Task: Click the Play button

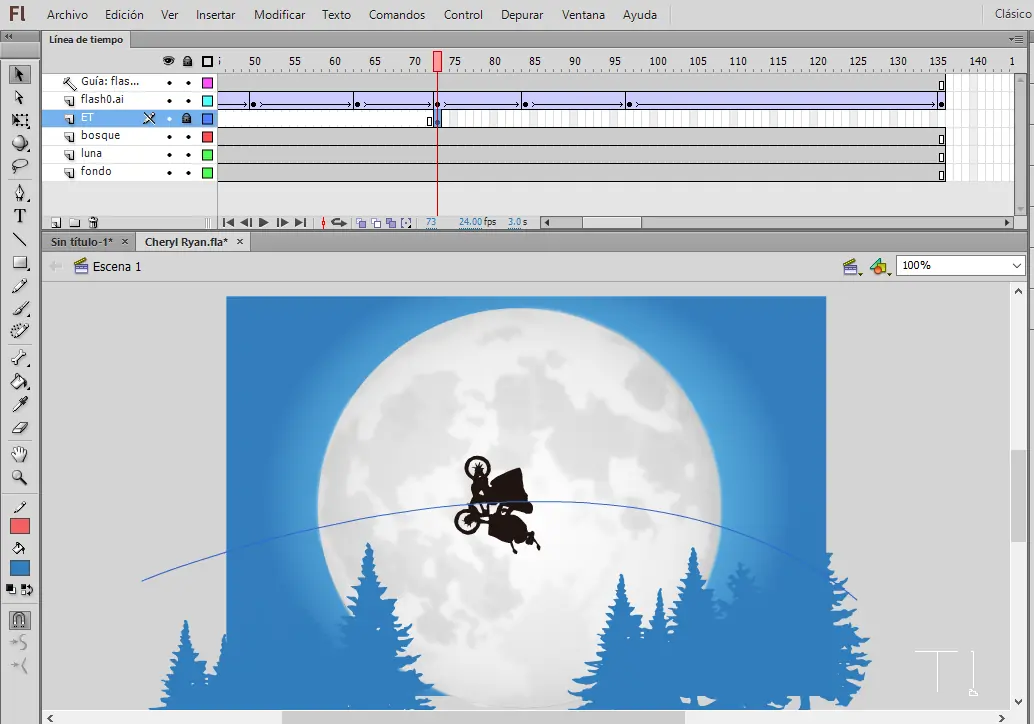Action: 264,223
